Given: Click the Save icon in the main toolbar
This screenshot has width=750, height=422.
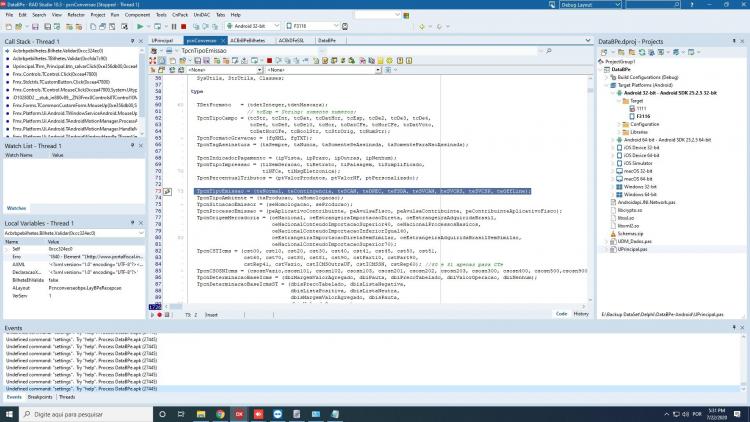Looking at the screenshot, I should 35,26.
